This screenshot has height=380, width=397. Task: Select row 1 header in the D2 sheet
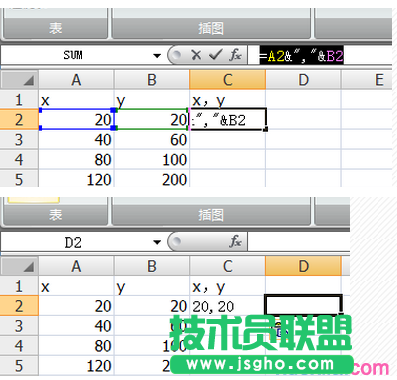(x=19, y=286)
